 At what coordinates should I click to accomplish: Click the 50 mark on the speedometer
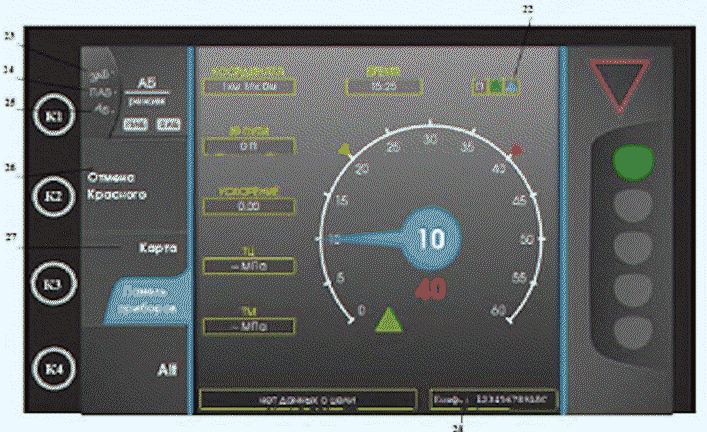527,239
